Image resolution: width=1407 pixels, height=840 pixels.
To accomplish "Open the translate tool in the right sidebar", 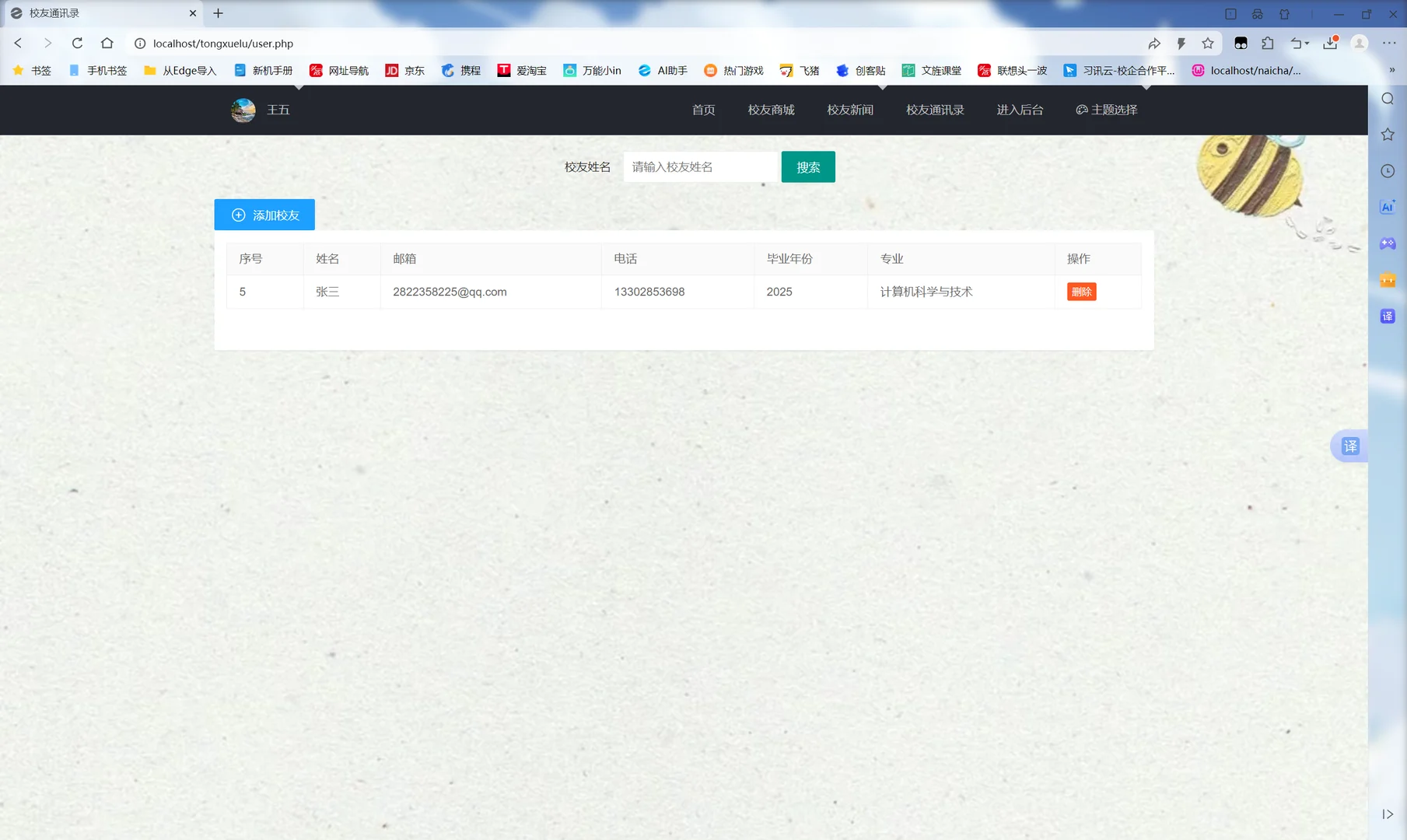I will point(1387,316).
